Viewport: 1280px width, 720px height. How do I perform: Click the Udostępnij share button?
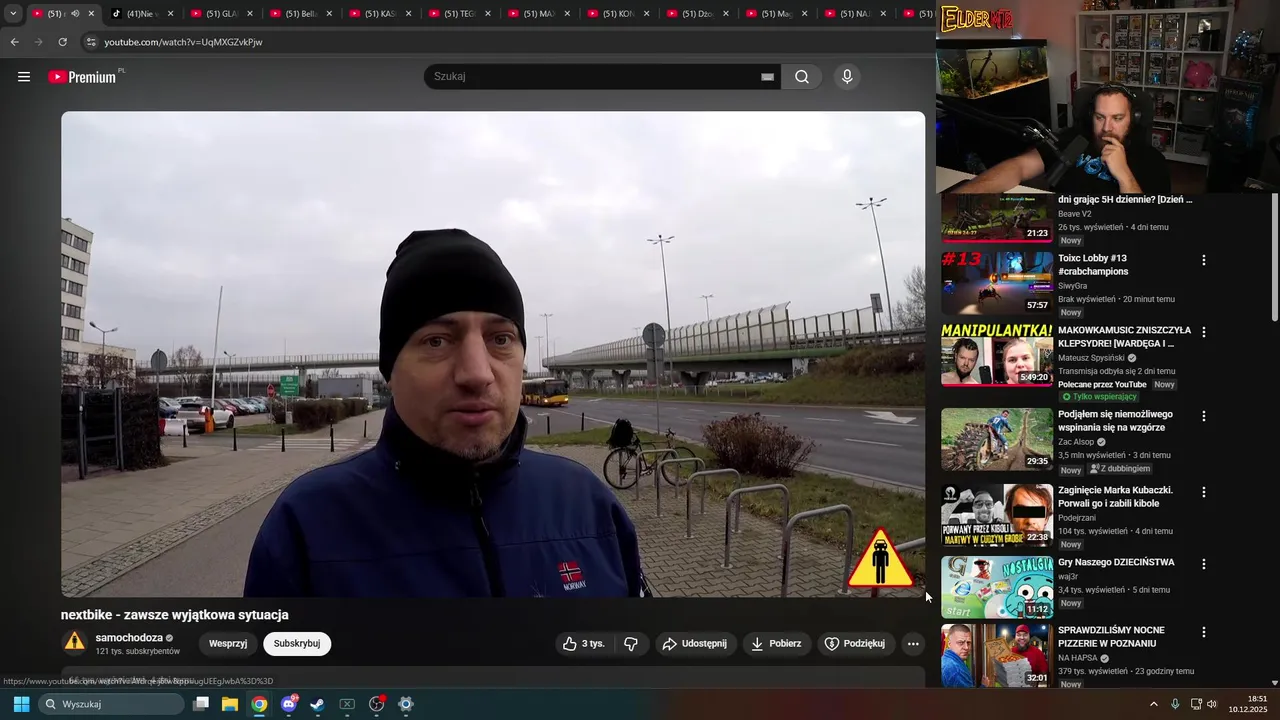pyautogui.click(x=696, y=644)
